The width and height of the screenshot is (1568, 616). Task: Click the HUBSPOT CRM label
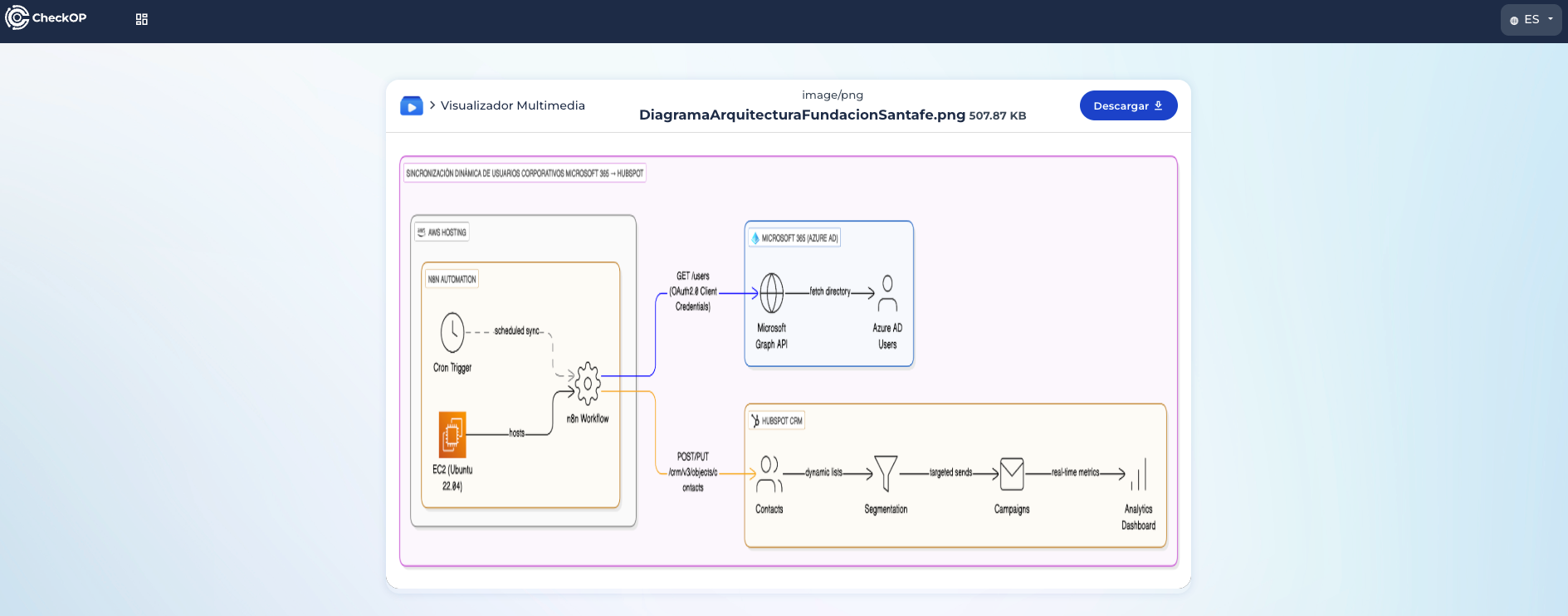(x=777, y=421)
